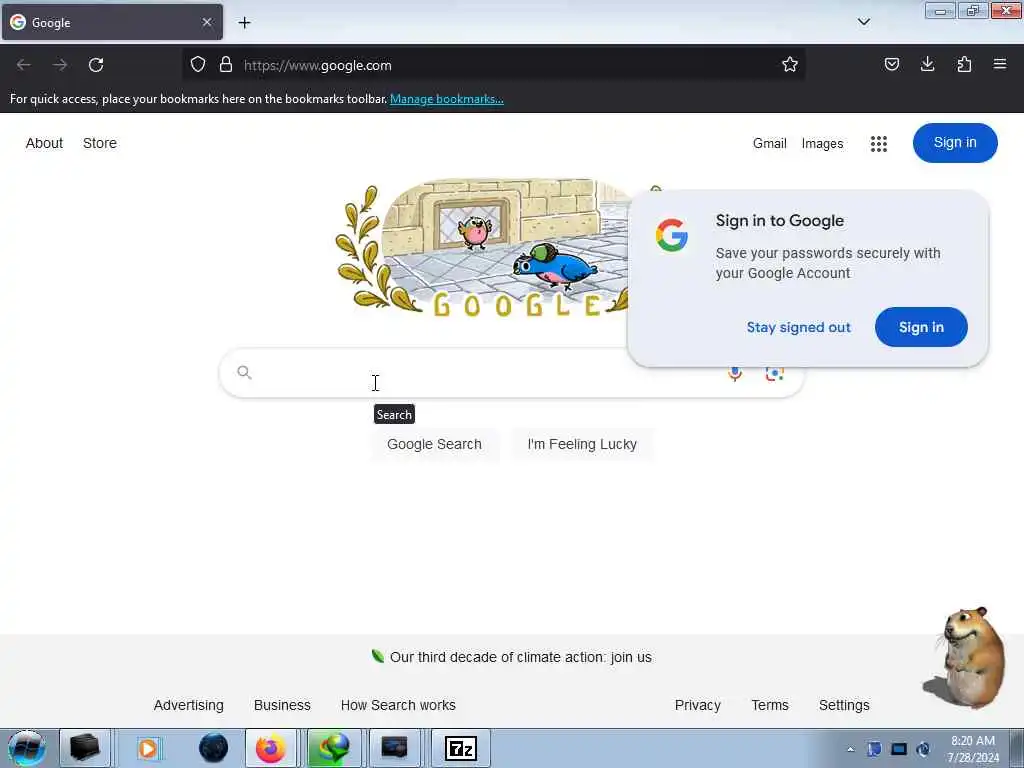Open the Business footer link
This screenshot has height=768, width=1024.
(x=282, y=705)
